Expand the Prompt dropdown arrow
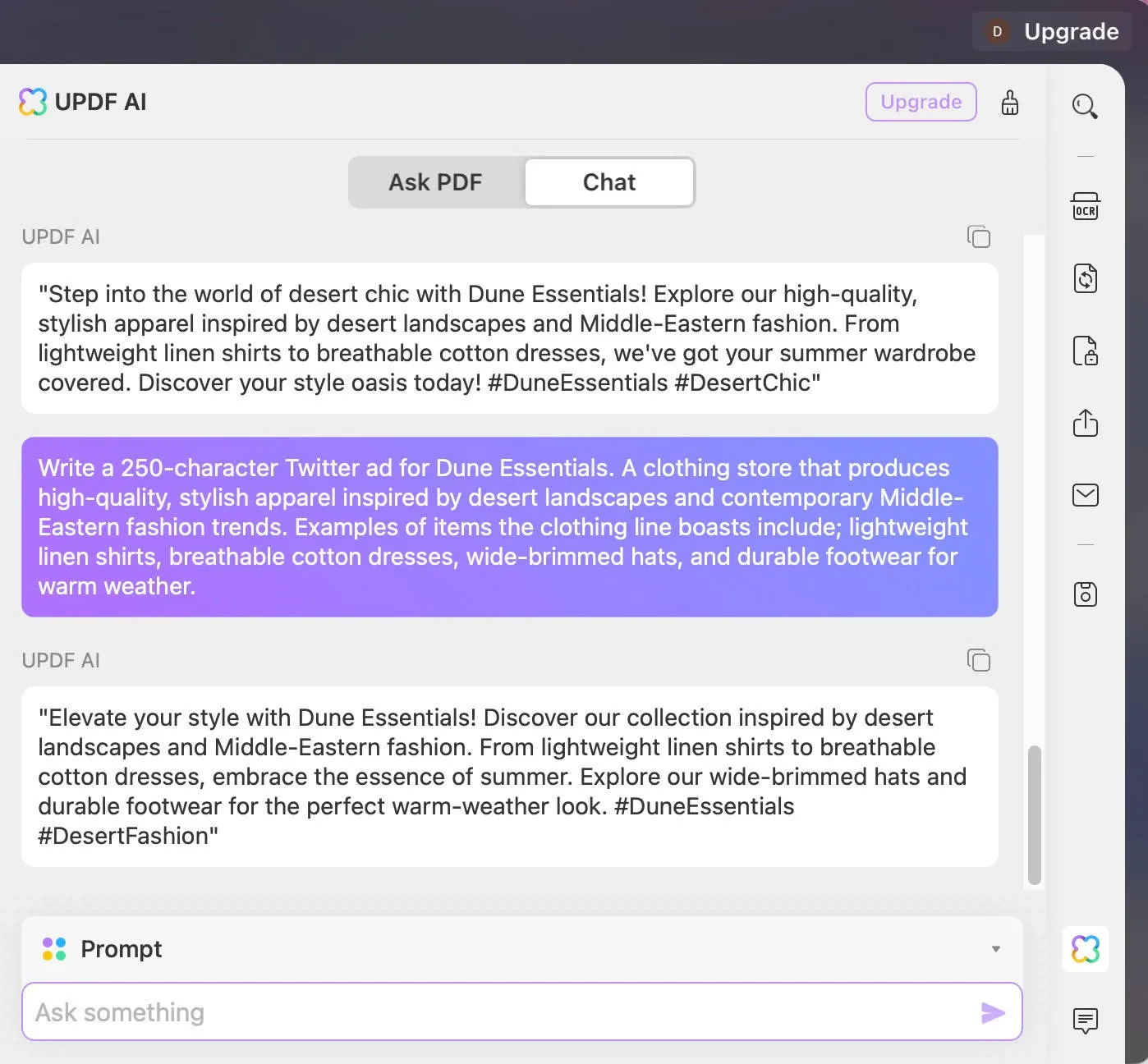This screenshot has width=1148, height=1064. (996, 949)
